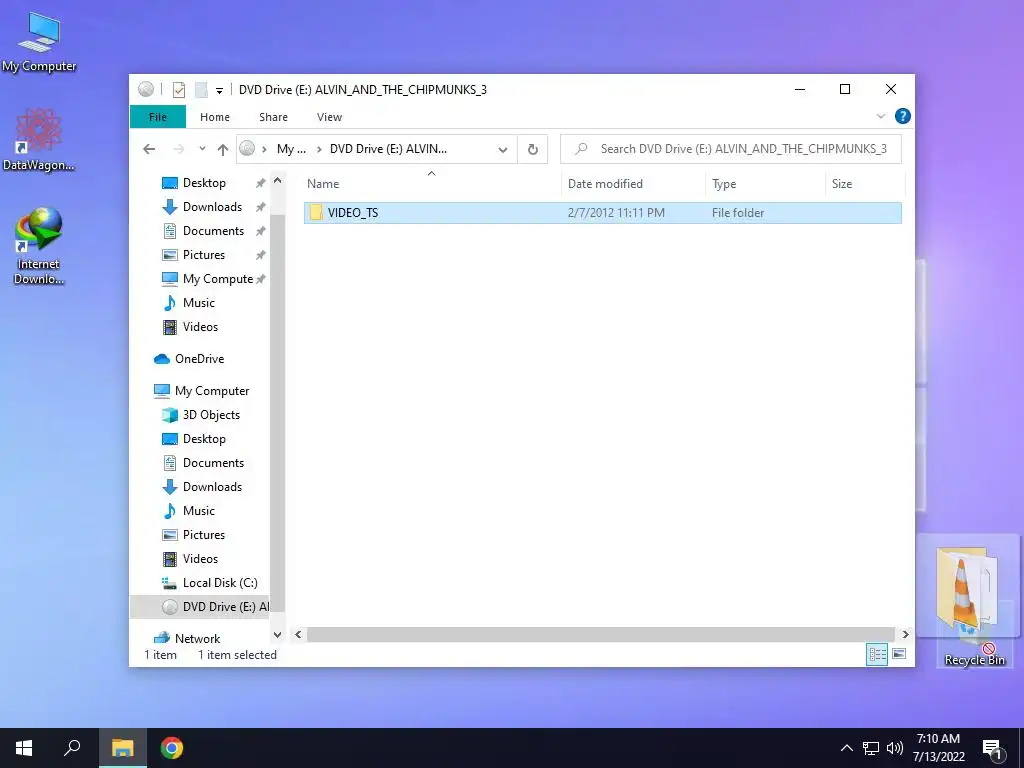This screenshot has width=1024, height=768.
Task: Click the 'My ...' breadcrumb segment
Action: pos(291,149)
